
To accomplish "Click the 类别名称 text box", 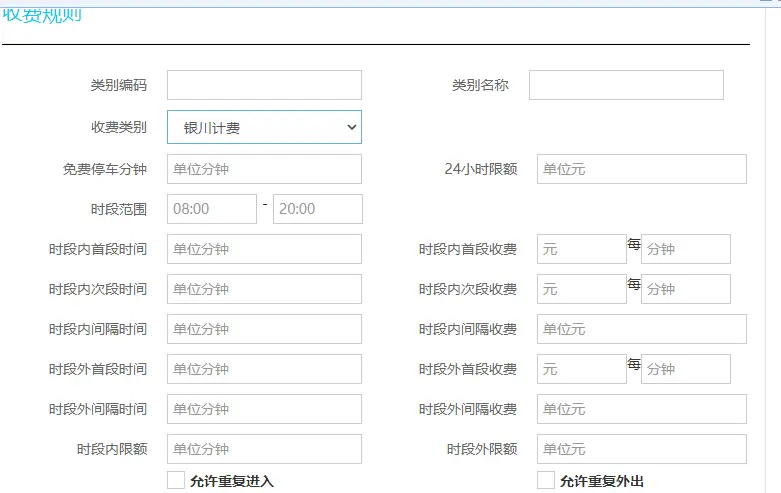I will [x=626, y=85].
